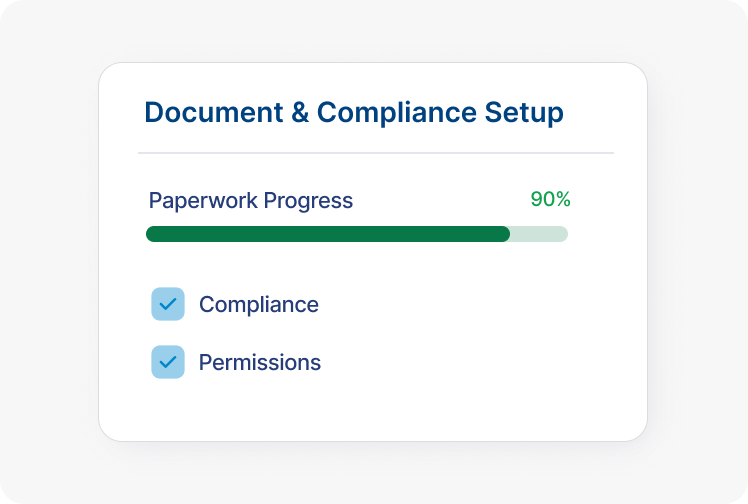Viewport: 748px width, 504px height.
Task: Click the light unfilled end of progress bar
Action: [x=540, y=234]
